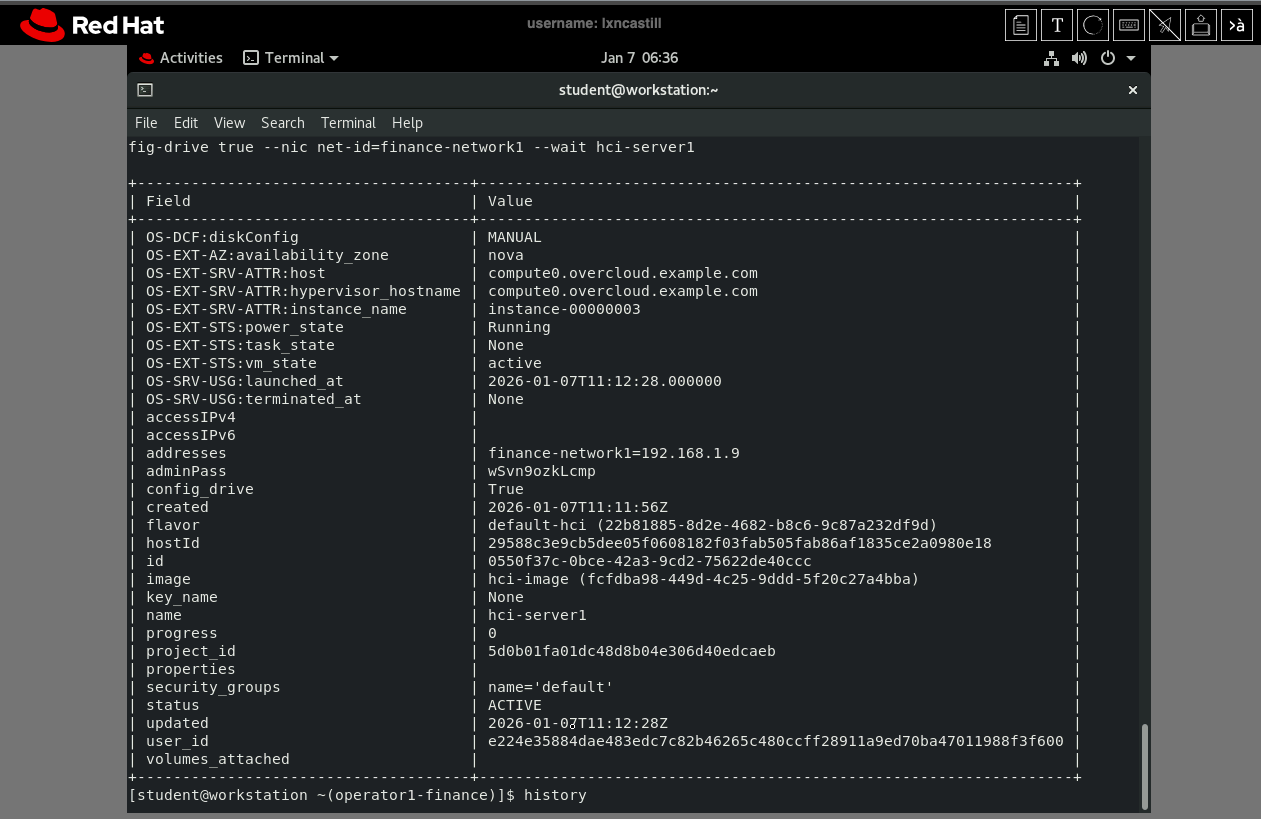Image resolution: width=1261 pixels, height=819 pixels.
Task: Click the power icon in GNOME panel
Action: point(1107,58)
